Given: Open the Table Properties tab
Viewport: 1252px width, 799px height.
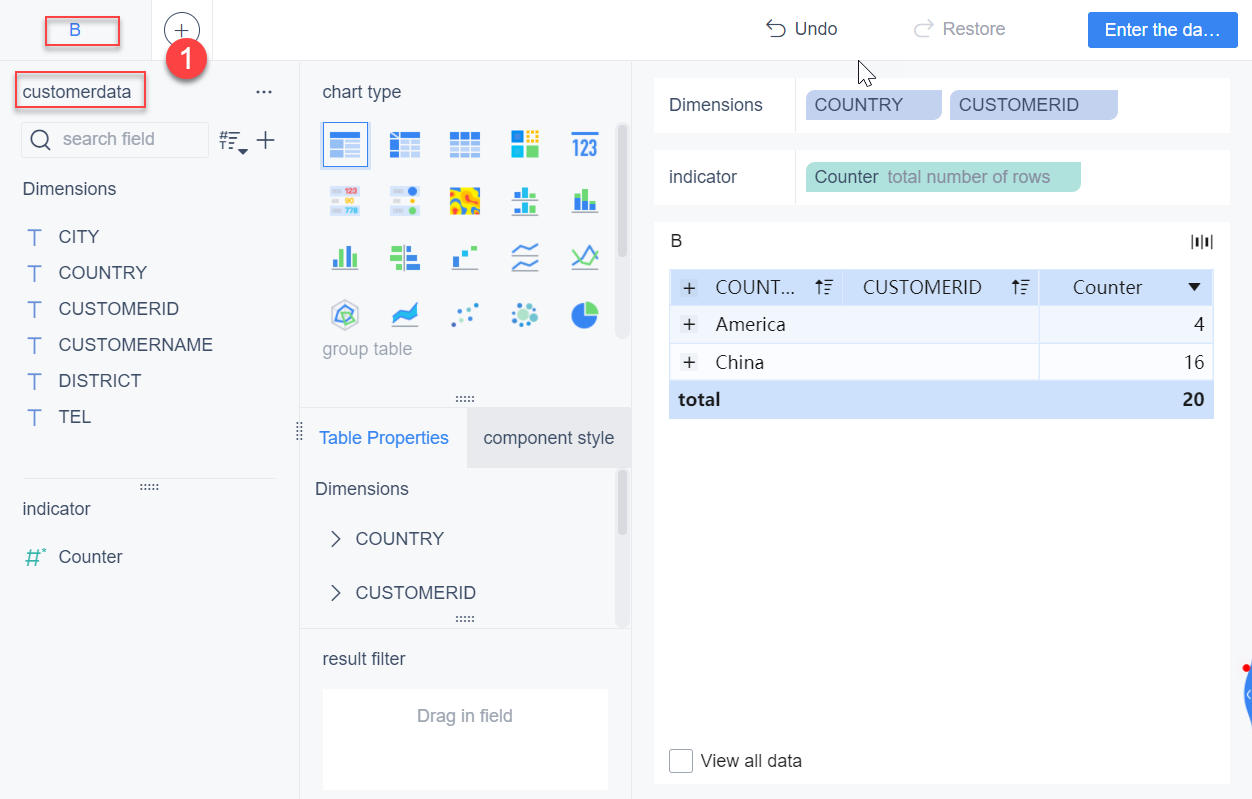Looking at the screenshot, I should point(384,437).
